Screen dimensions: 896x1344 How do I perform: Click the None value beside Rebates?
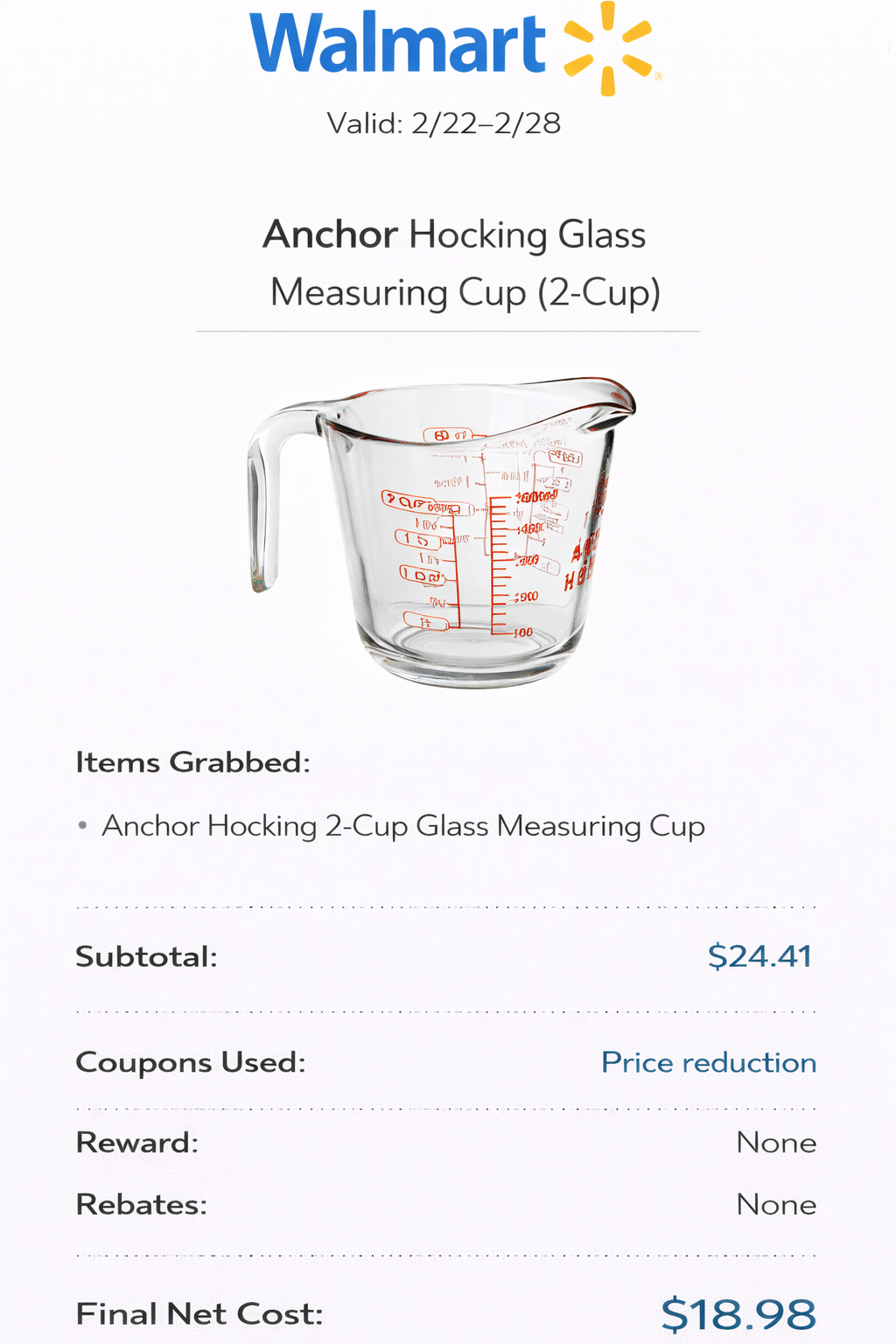click(776, 1205)
